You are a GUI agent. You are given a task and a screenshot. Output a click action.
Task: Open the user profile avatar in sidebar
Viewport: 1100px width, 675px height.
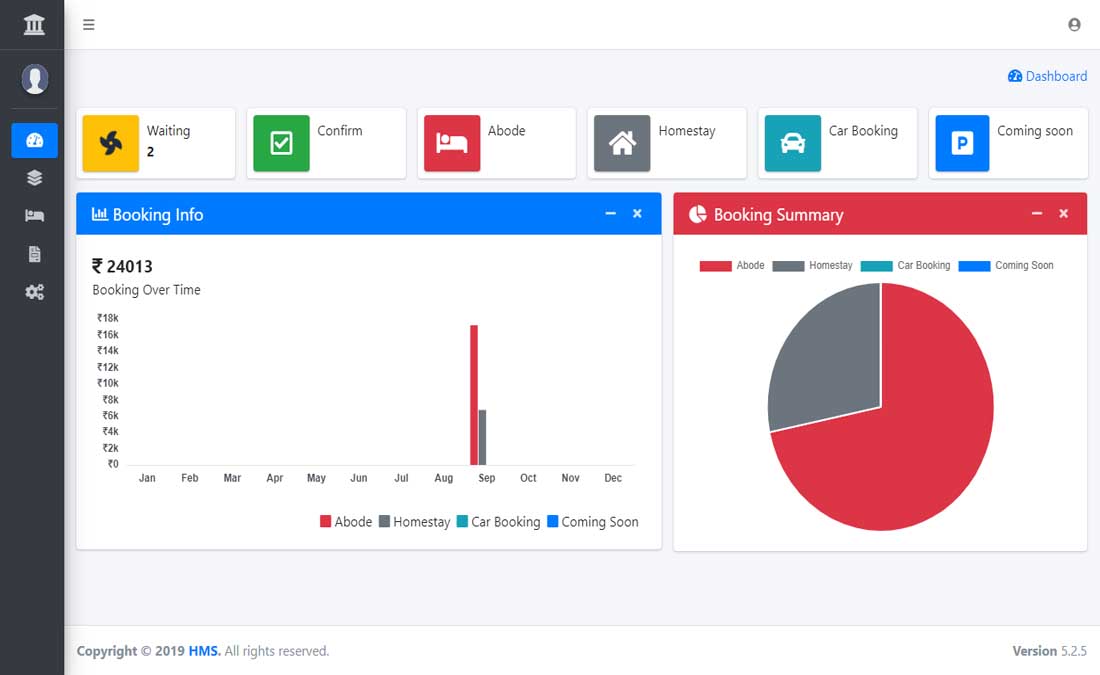point(34,79)
